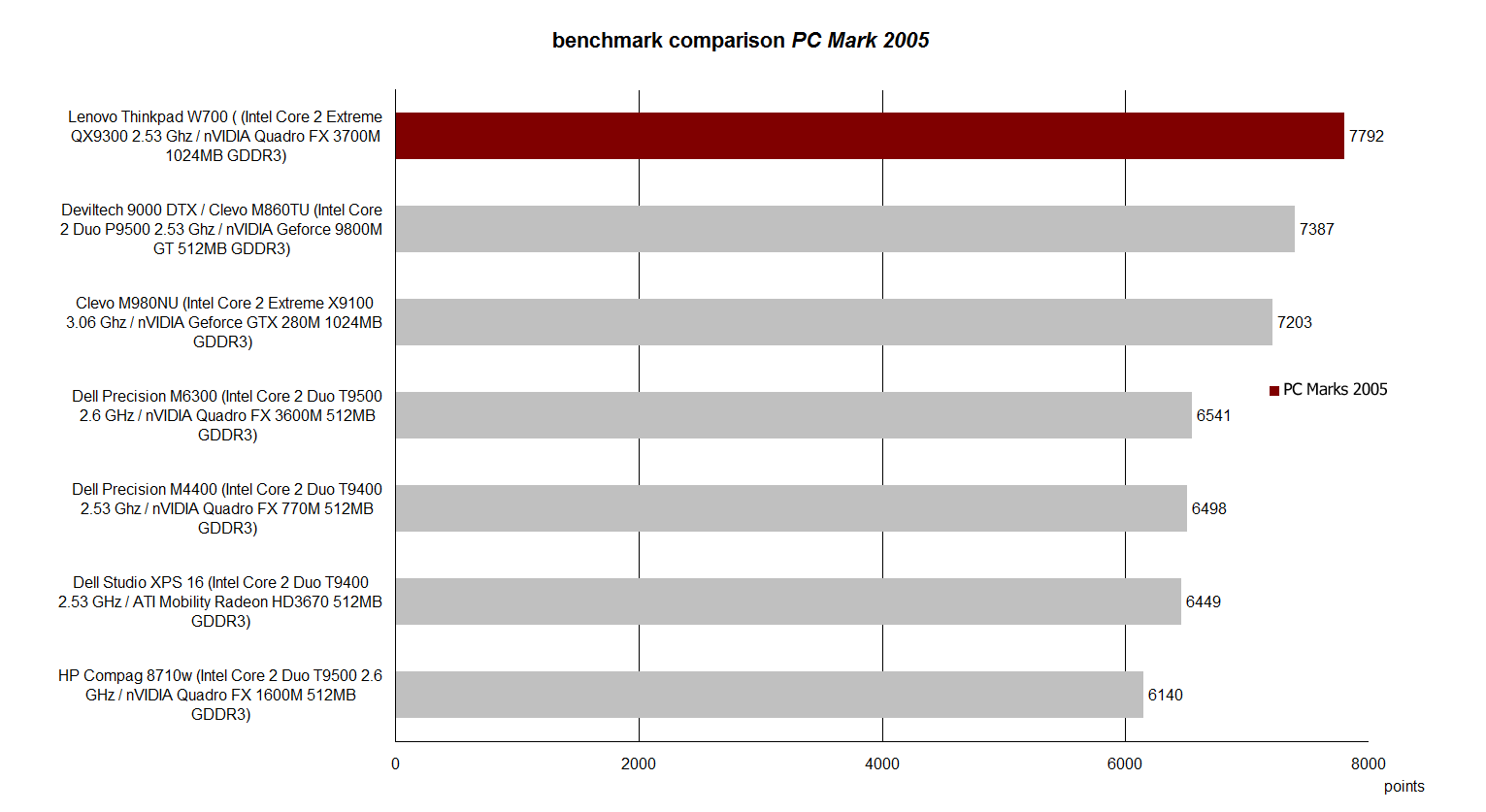Click the Lenovo Thinkpad W700 category label
The width and height of the screenshot is (1486, 812).
pos(225,136)
